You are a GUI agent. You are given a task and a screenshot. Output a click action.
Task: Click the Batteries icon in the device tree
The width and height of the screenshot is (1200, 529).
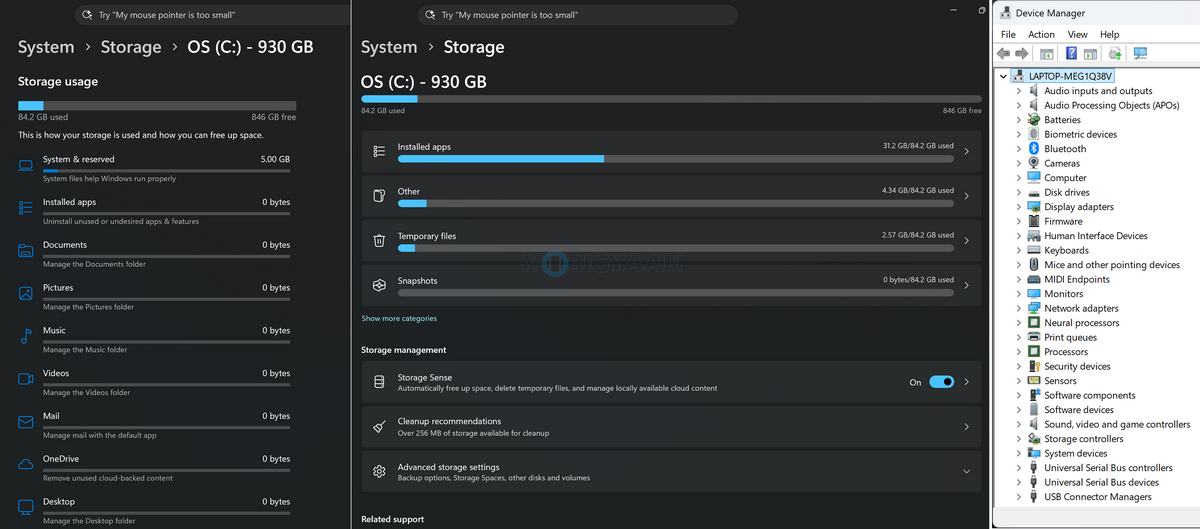pyautogui.click(x=1034, y=119)
